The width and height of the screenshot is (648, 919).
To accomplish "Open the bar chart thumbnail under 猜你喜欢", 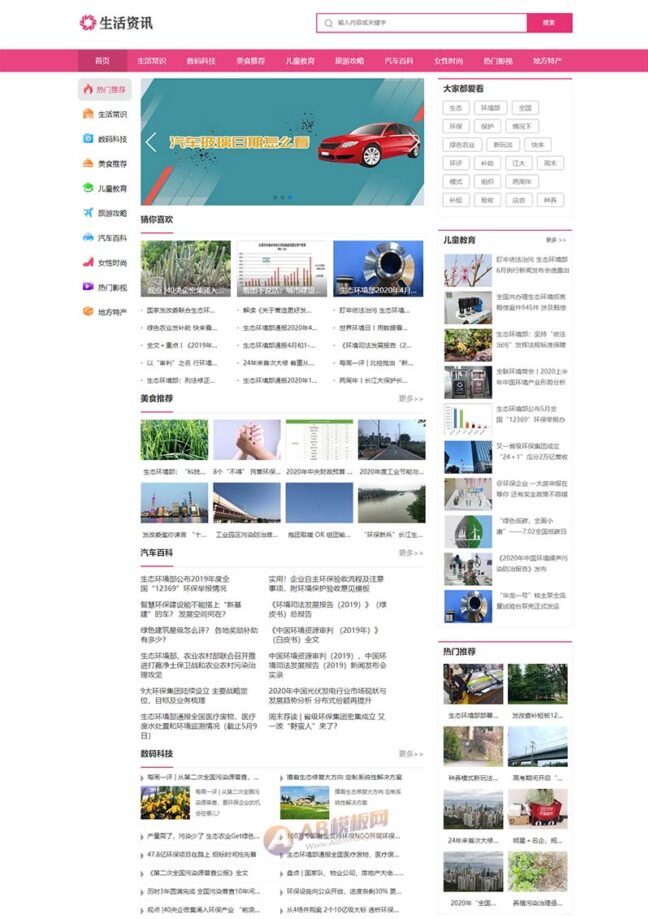I will [x=282, y=269].
